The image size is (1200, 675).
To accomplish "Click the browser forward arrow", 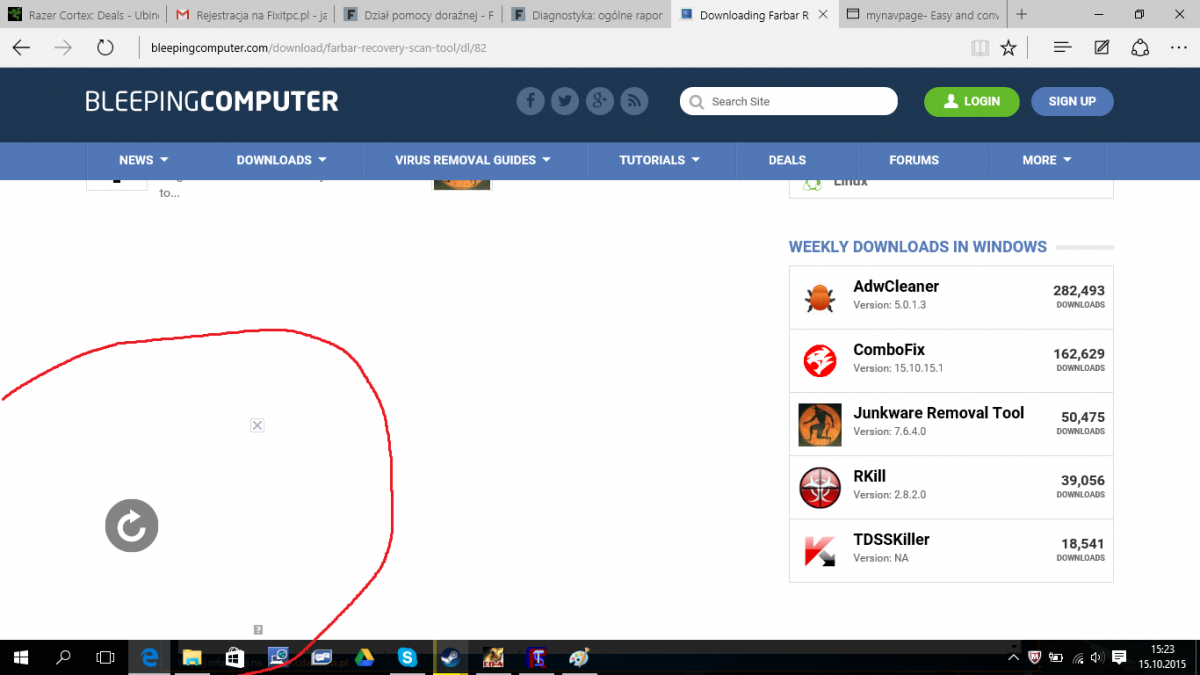I will coord(63,48).
